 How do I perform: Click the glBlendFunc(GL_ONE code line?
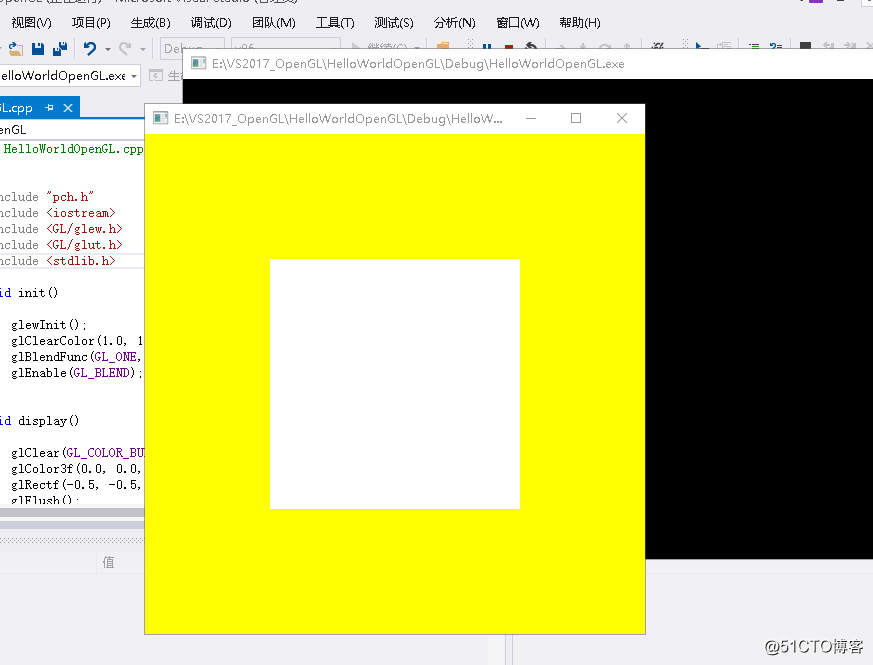(x=77, y=357)
